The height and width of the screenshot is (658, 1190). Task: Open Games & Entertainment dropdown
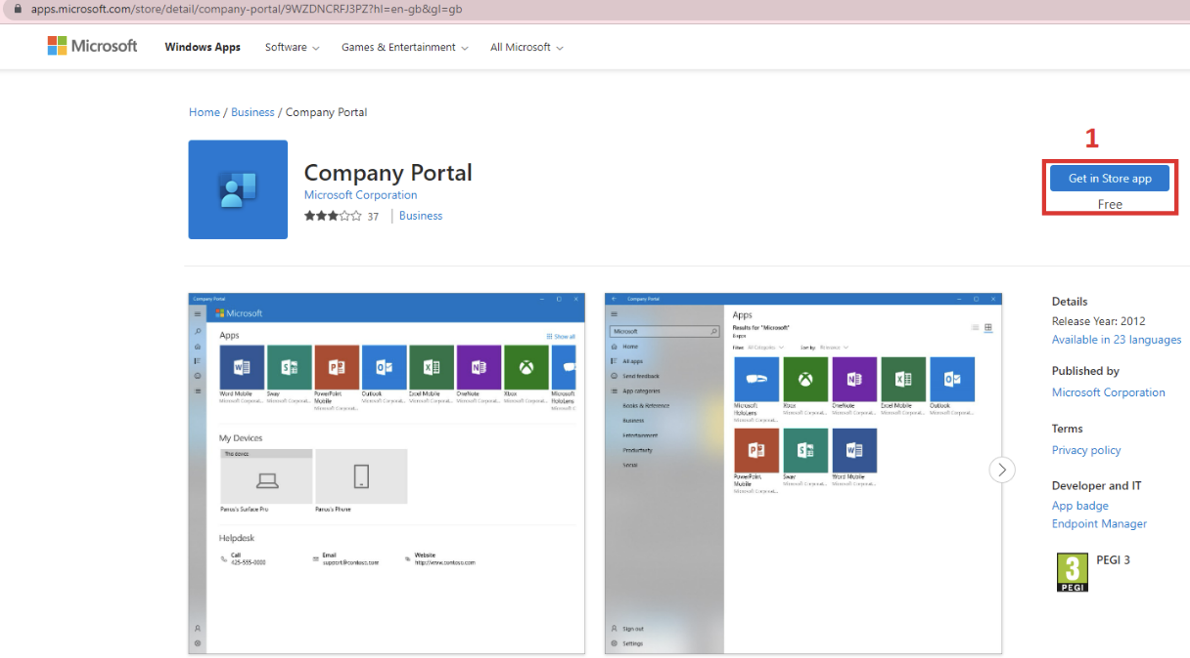[404, 47]
